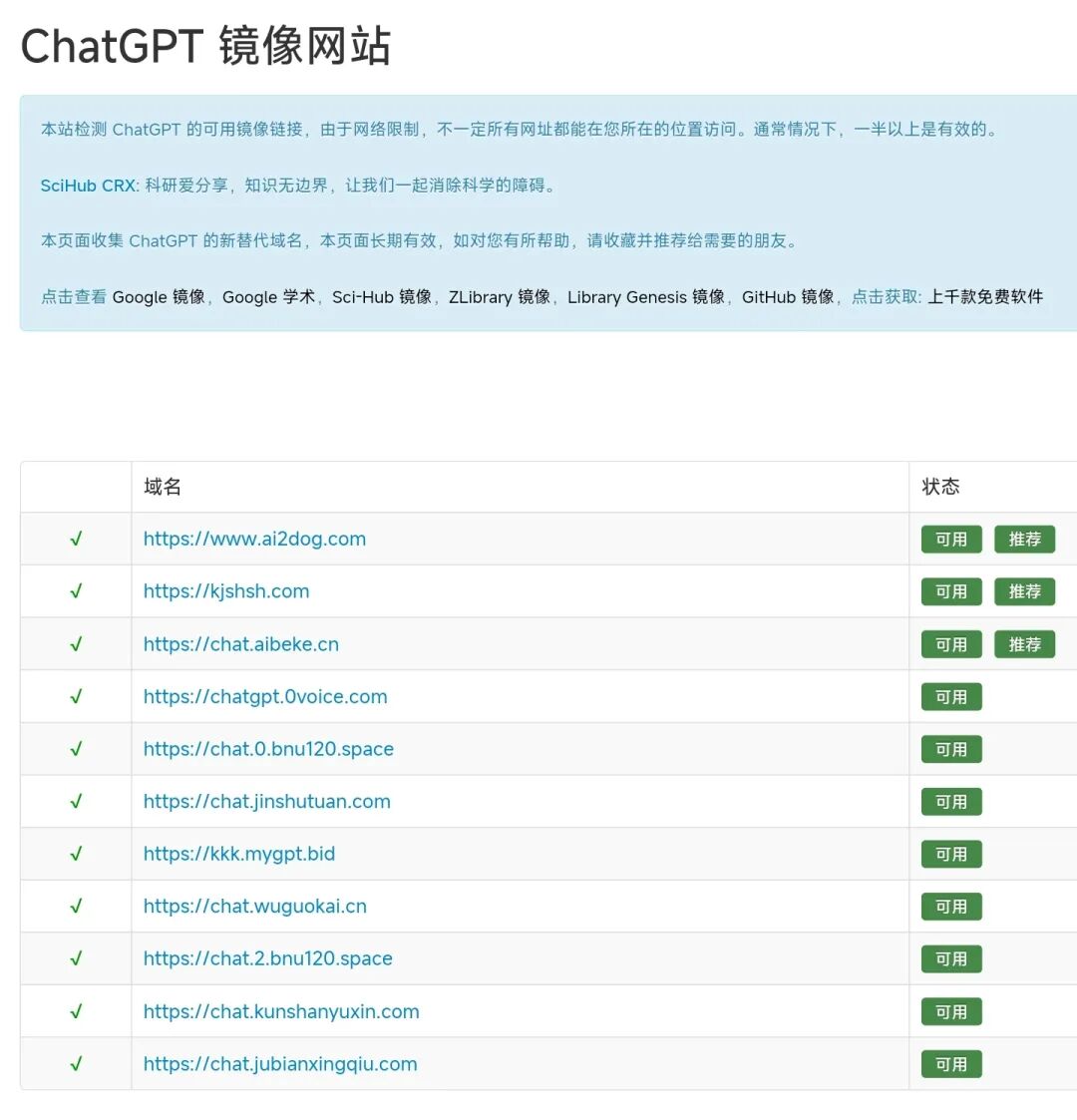1077x1120 pixels.
Task: Click the 可用 badge for chatgpt.0voice.com
Action: coord(951,697)
